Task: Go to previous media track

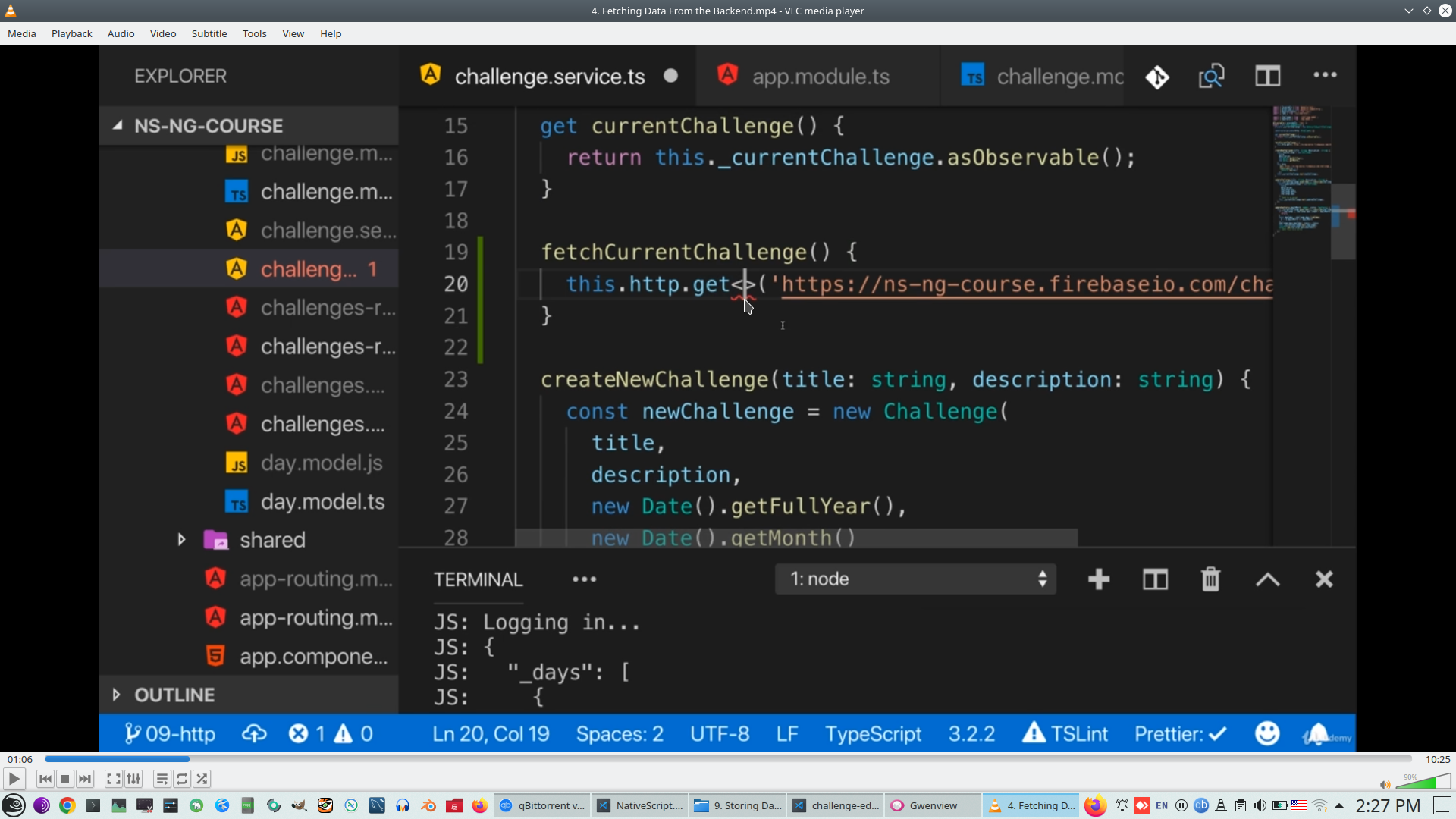Action: pos(45,779)
